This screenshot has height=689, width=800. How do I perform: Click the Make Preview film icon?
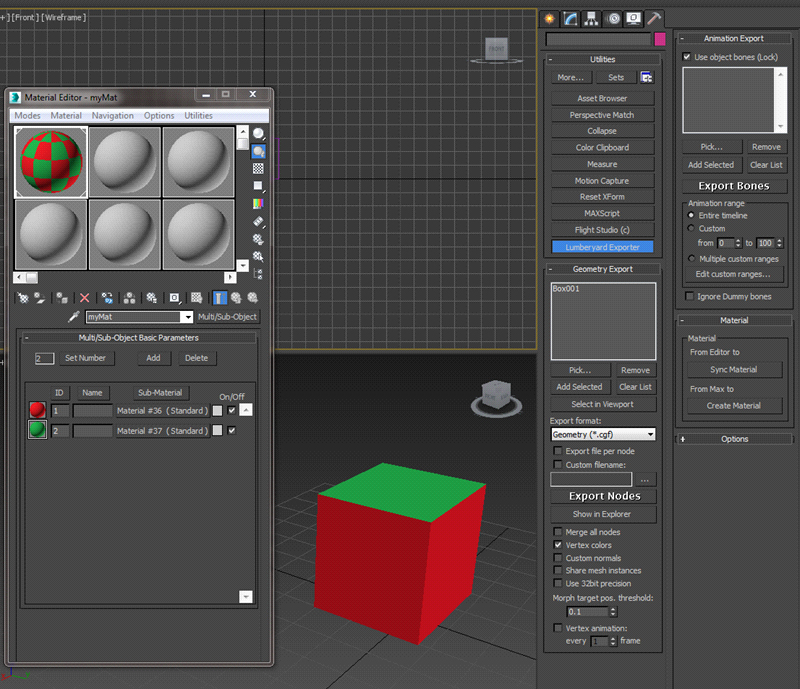(259, 222)
